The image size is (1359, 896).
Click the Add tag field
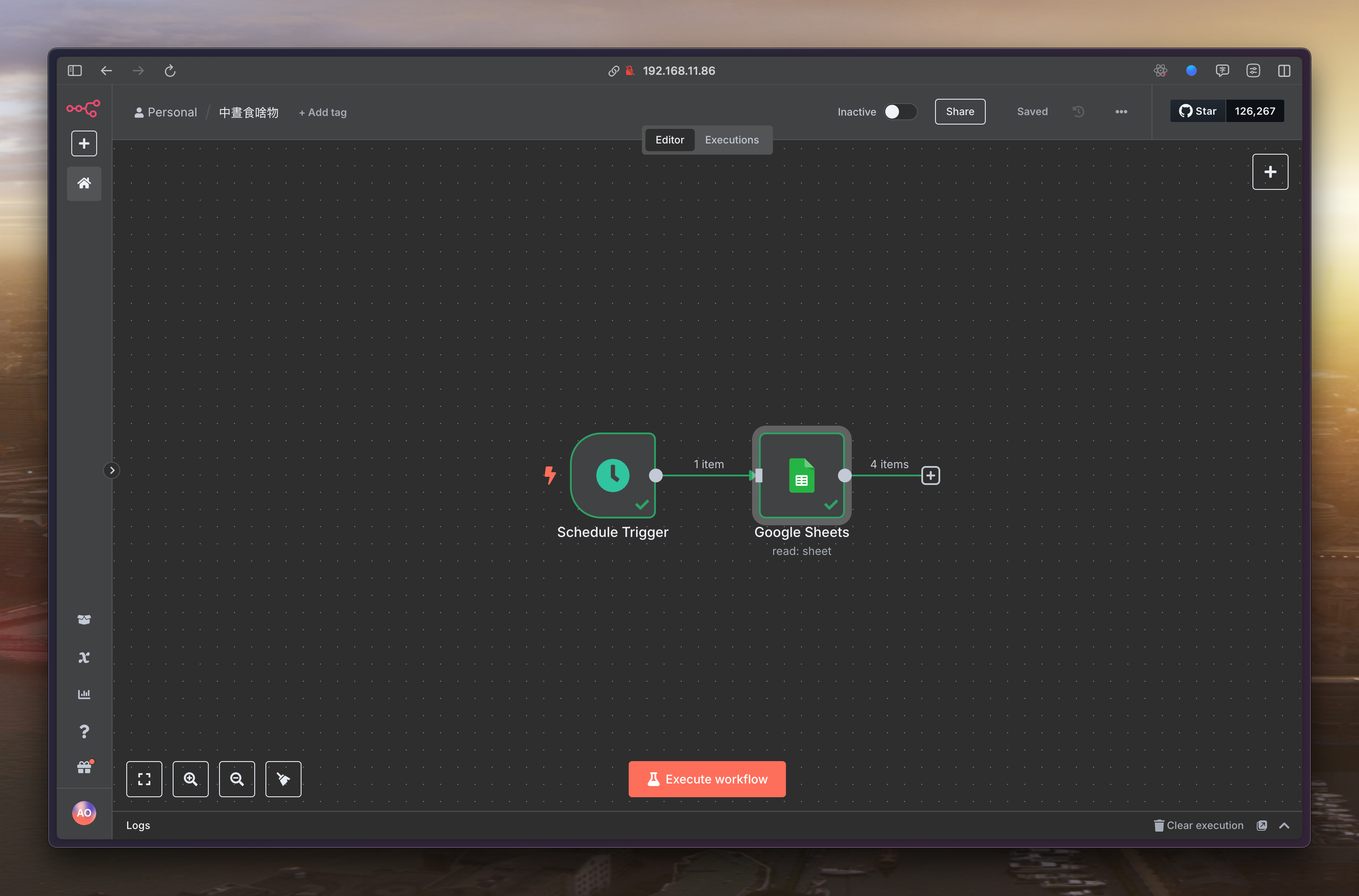323,113
